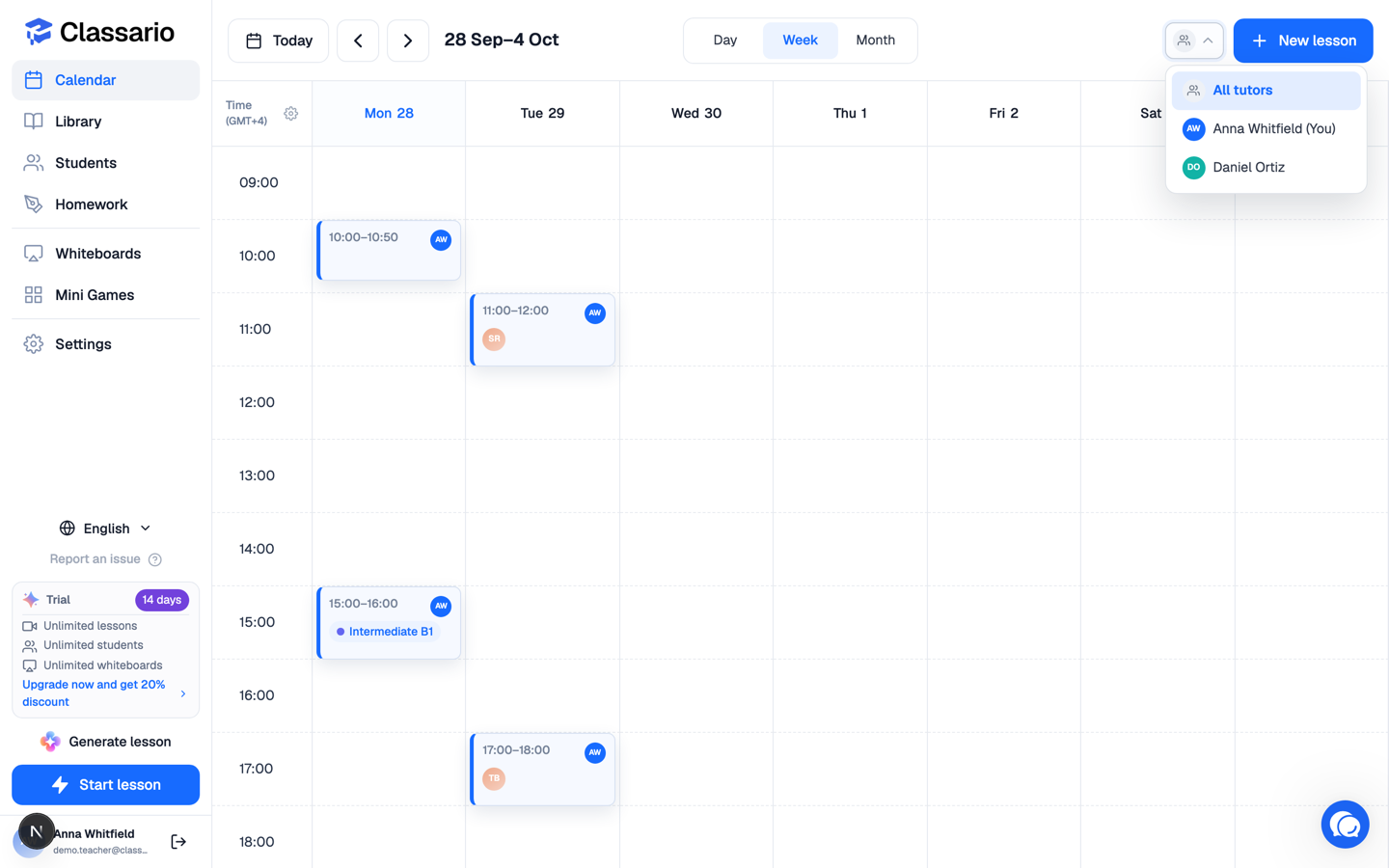Click the Mon 28 column header
This screenshot has width=1389, height=868.
click(x=389, y=114)
